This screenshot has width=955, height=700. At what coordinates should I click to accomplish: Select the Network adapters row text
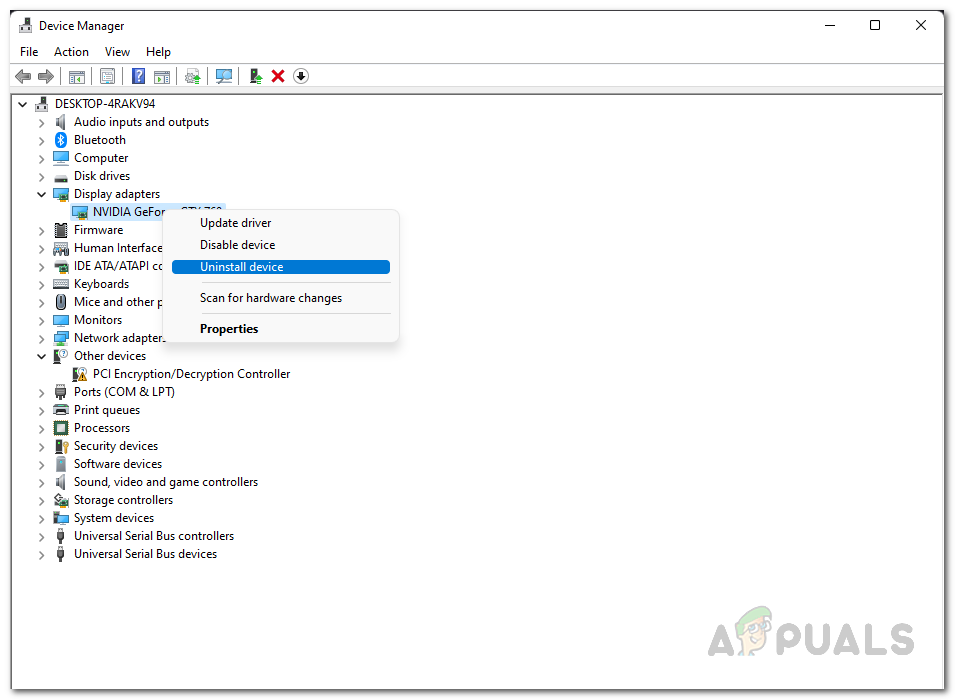pos(119,338)
